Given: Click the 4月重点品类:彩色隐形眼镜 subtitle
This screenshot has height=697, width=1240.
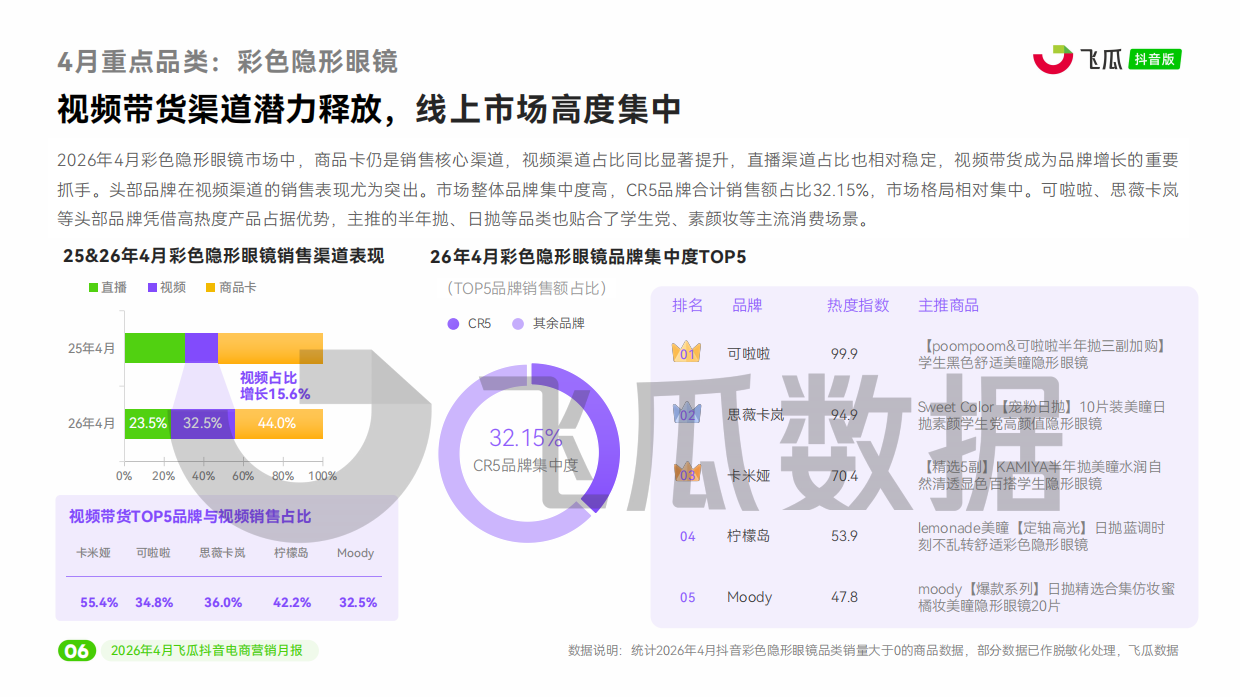Looking at the screenshot, I should [x=227, y=61].
